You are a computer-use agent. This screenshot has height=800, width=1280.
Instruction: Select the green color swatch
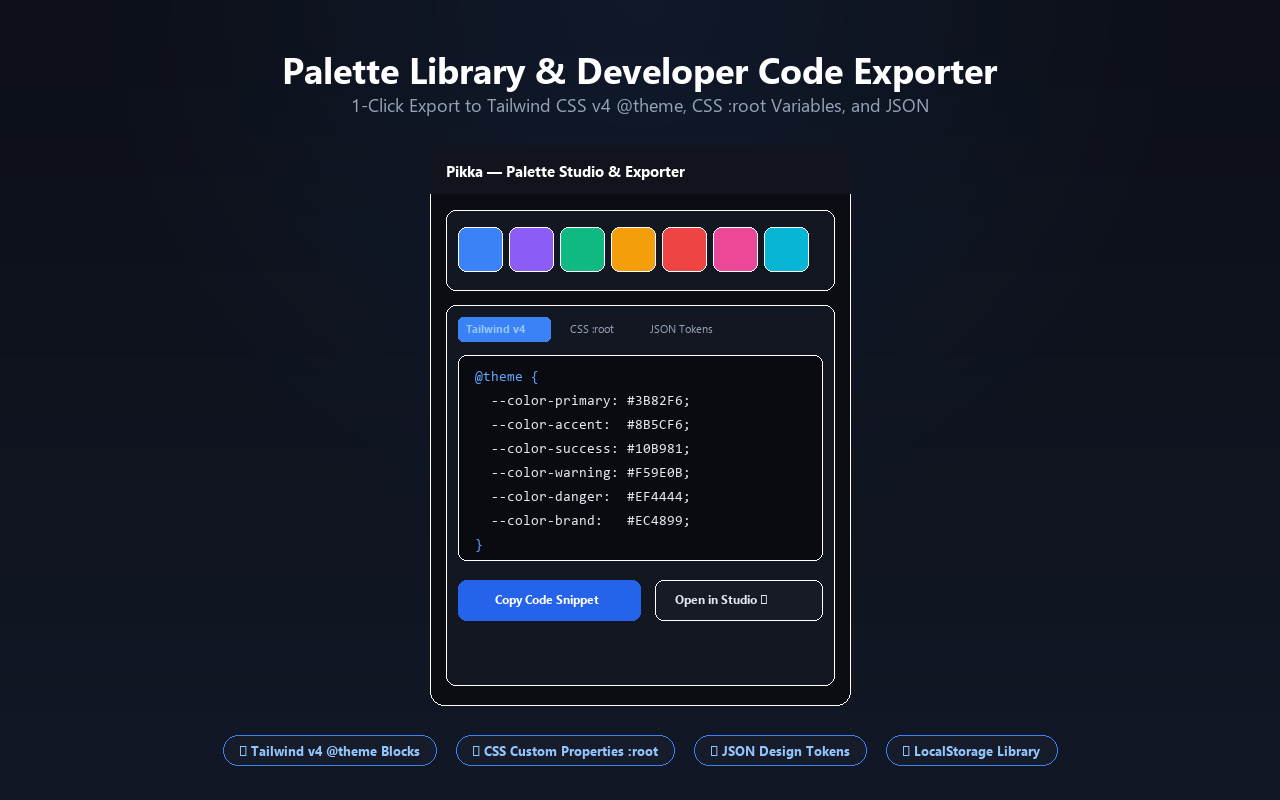click(x=582, y=249)
